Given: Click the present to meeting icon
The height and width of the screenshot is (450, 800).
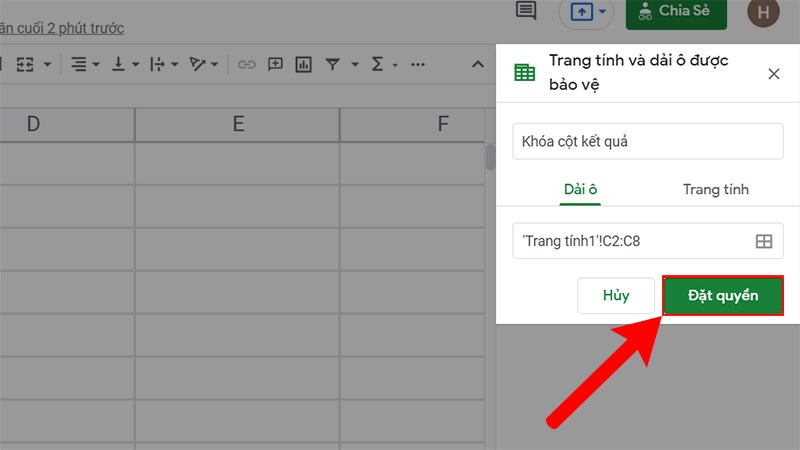Looking at the screenshot, I should pyautogui.click(x=582, y=11).
